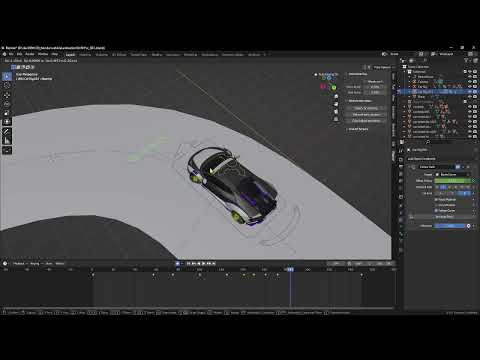The height and width of the screenshot is (360, 480).
Task: Toggle the Curve Radius checkbox
Action: tap(436, 205)
